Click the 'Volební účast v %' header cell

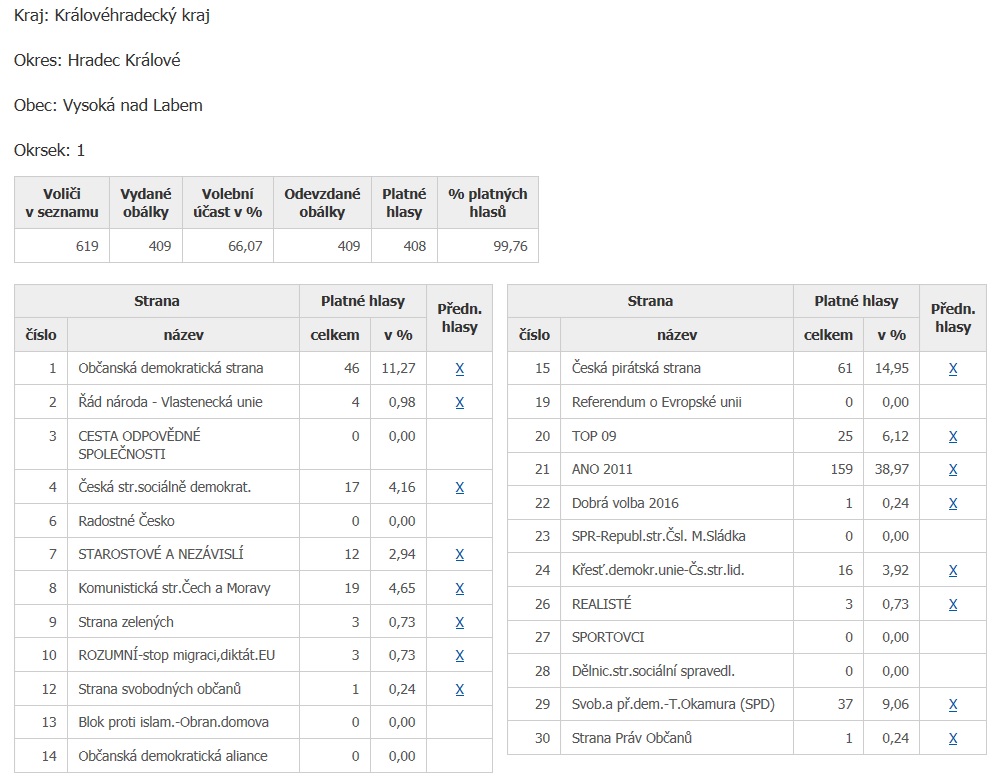(x=228, y=203)
